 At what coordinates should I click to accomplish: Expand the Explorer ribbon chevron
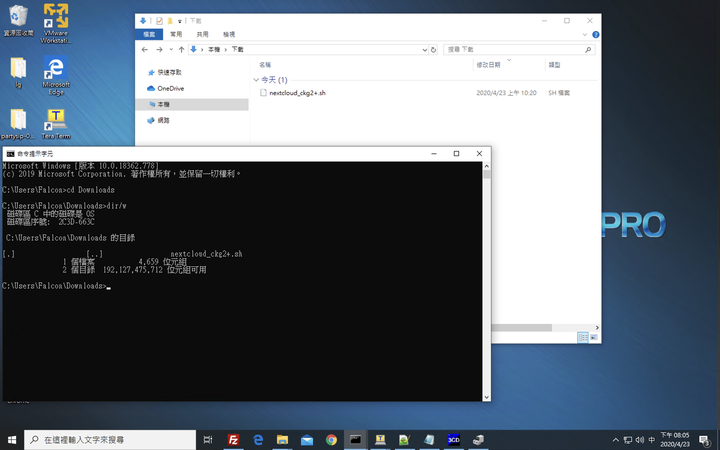(585, 34)
